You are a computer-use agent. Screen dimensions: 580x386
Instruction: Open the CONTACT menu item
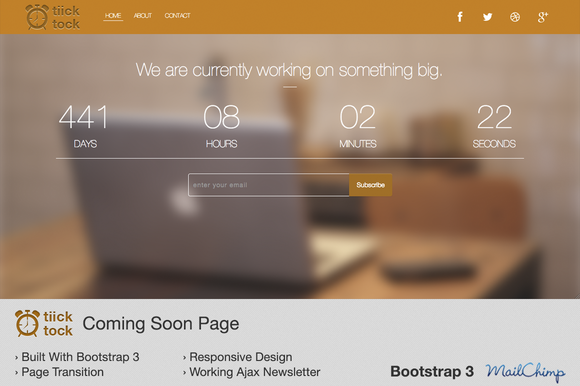[x=177, y=16]
